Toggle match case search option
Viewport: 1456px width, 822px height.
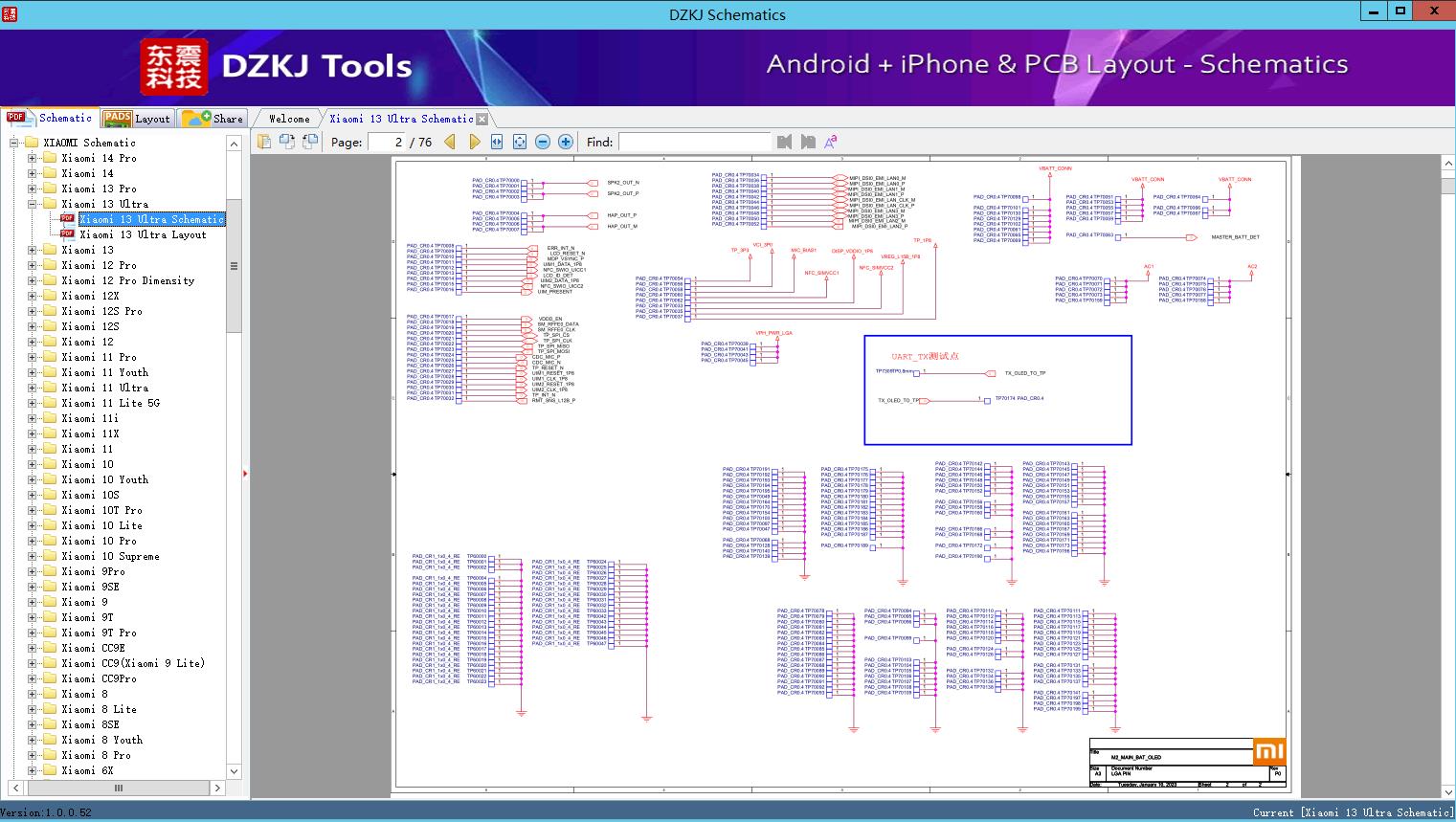pyautogui.click(x=831, y=142)
